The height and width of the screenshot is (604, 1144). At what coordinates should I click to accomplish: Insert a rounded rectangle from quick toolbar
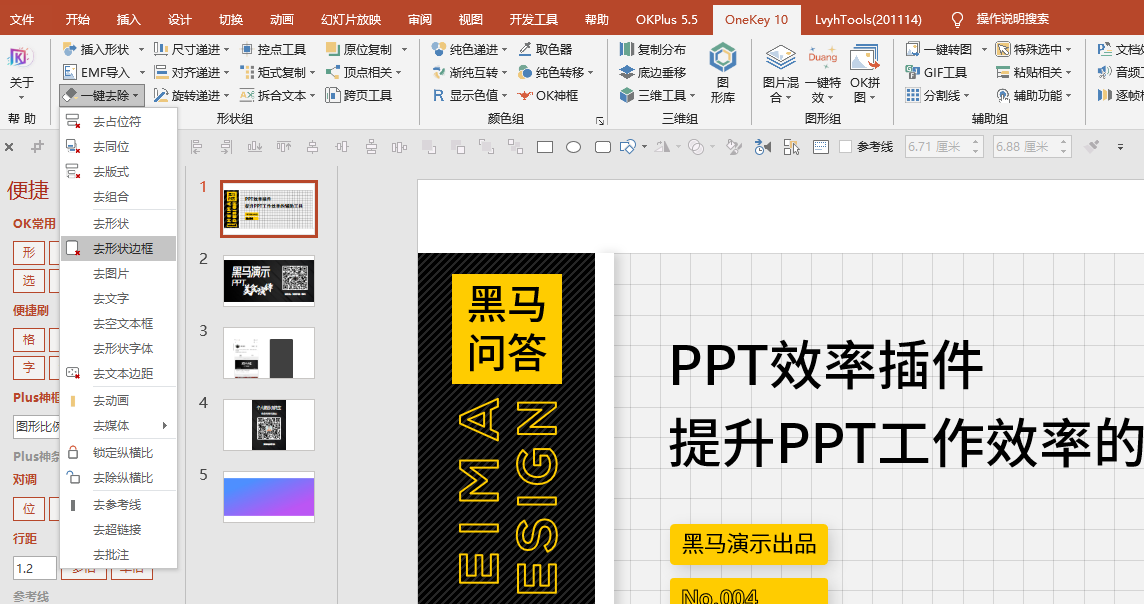pyautogui.click(x=603, y=147)
